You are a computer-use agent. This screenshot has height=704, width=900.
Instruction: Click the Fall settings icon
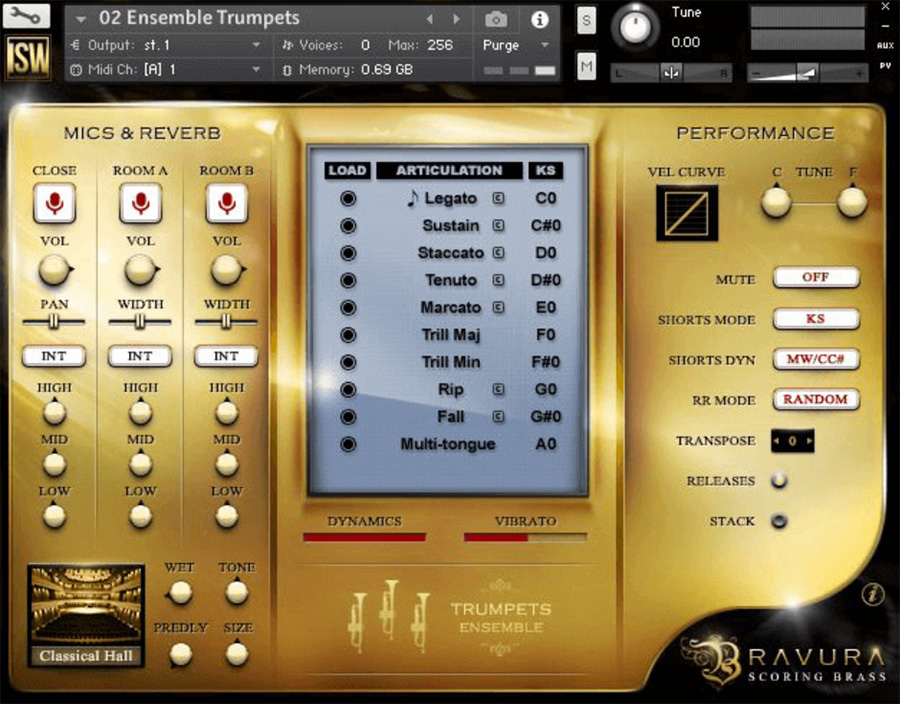click(x=498, y=417)
